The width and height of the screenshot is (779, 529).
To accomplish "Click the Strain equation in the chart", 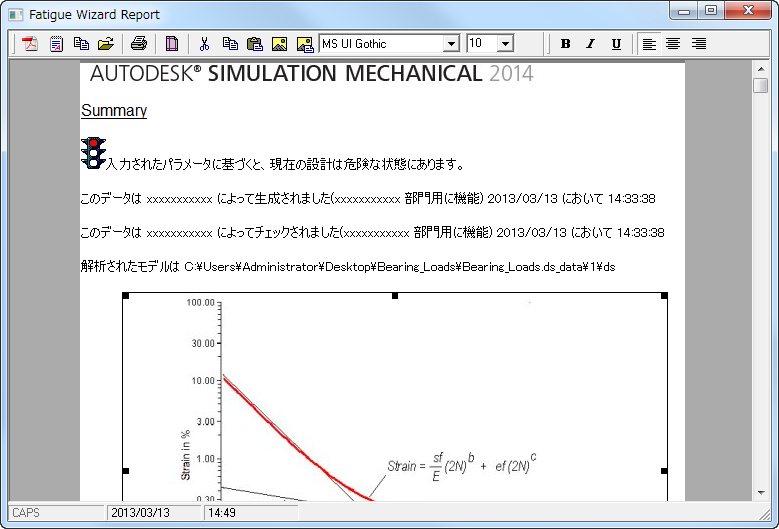I will [x=462, y=466].
